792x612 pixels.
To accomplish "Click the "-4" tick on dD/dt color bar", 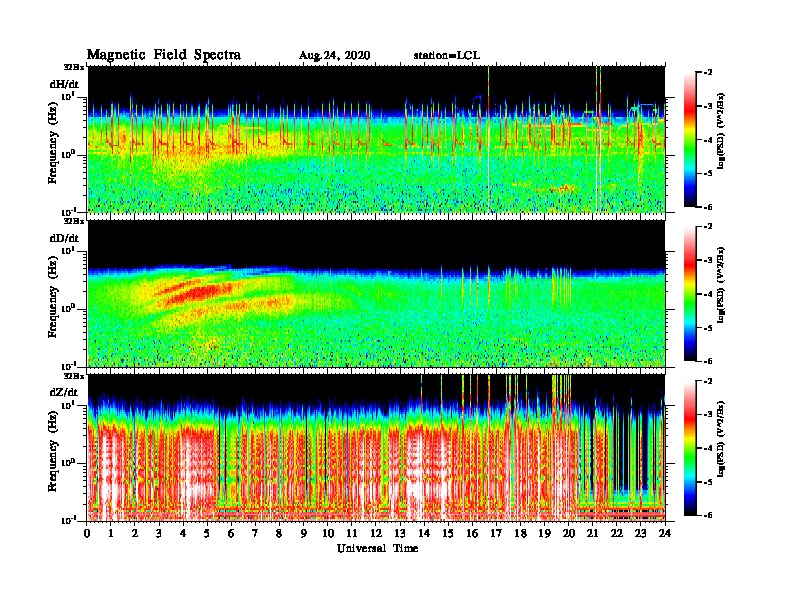I will tap(707, 294).
